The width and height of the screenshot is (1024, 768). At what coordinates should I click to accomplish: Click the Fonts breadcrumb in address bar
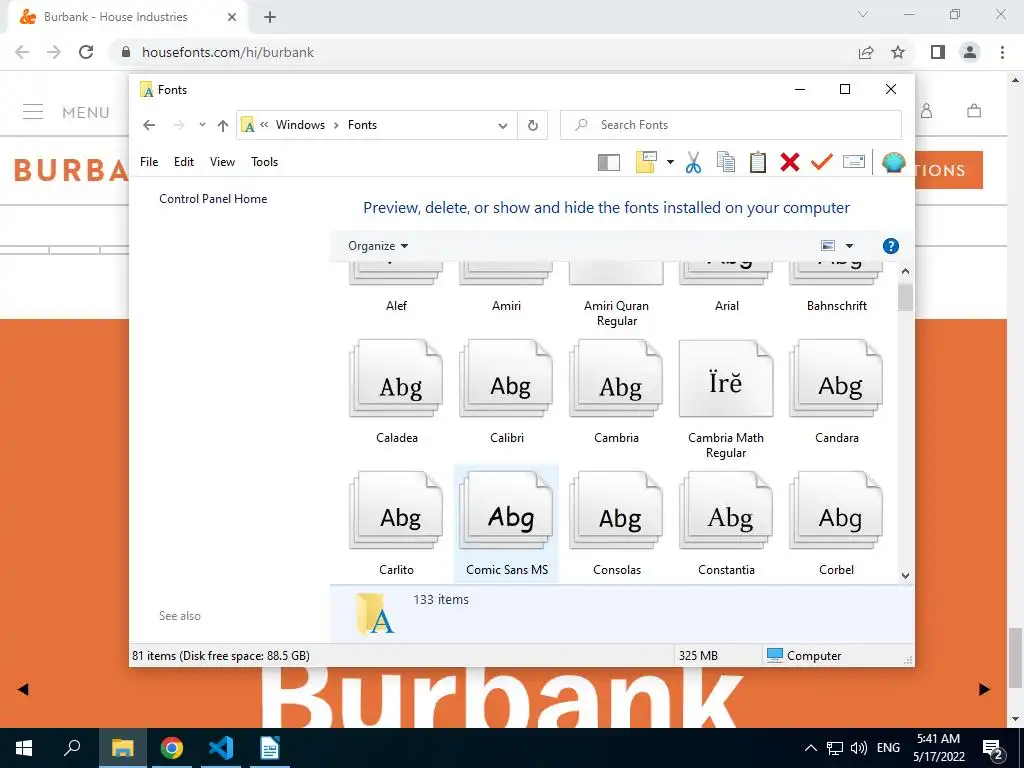(x=362, y=125)
